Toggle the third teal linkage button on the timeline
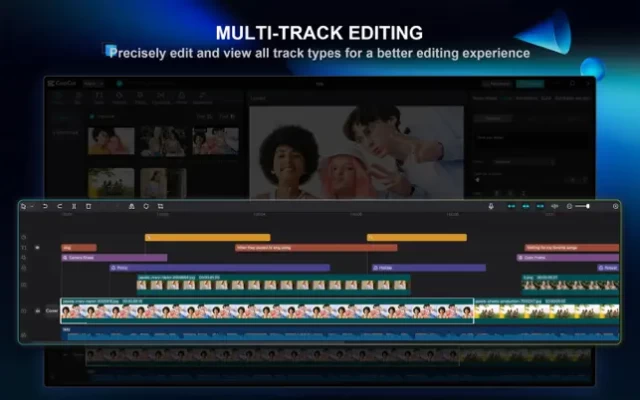Screen dimensions: 640x400 pyautogui.click(x=540, y=206)
